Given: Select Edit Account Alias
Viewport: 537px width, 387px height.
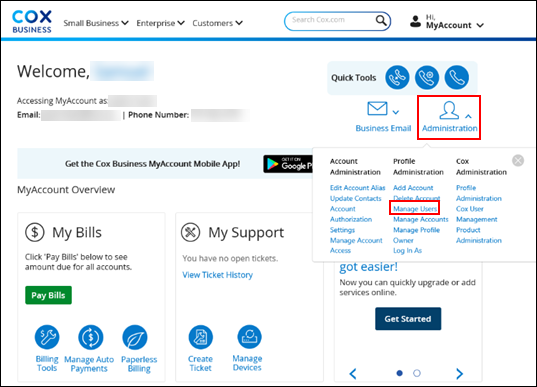Looking at the screenshot, I should tap(358, 188).
